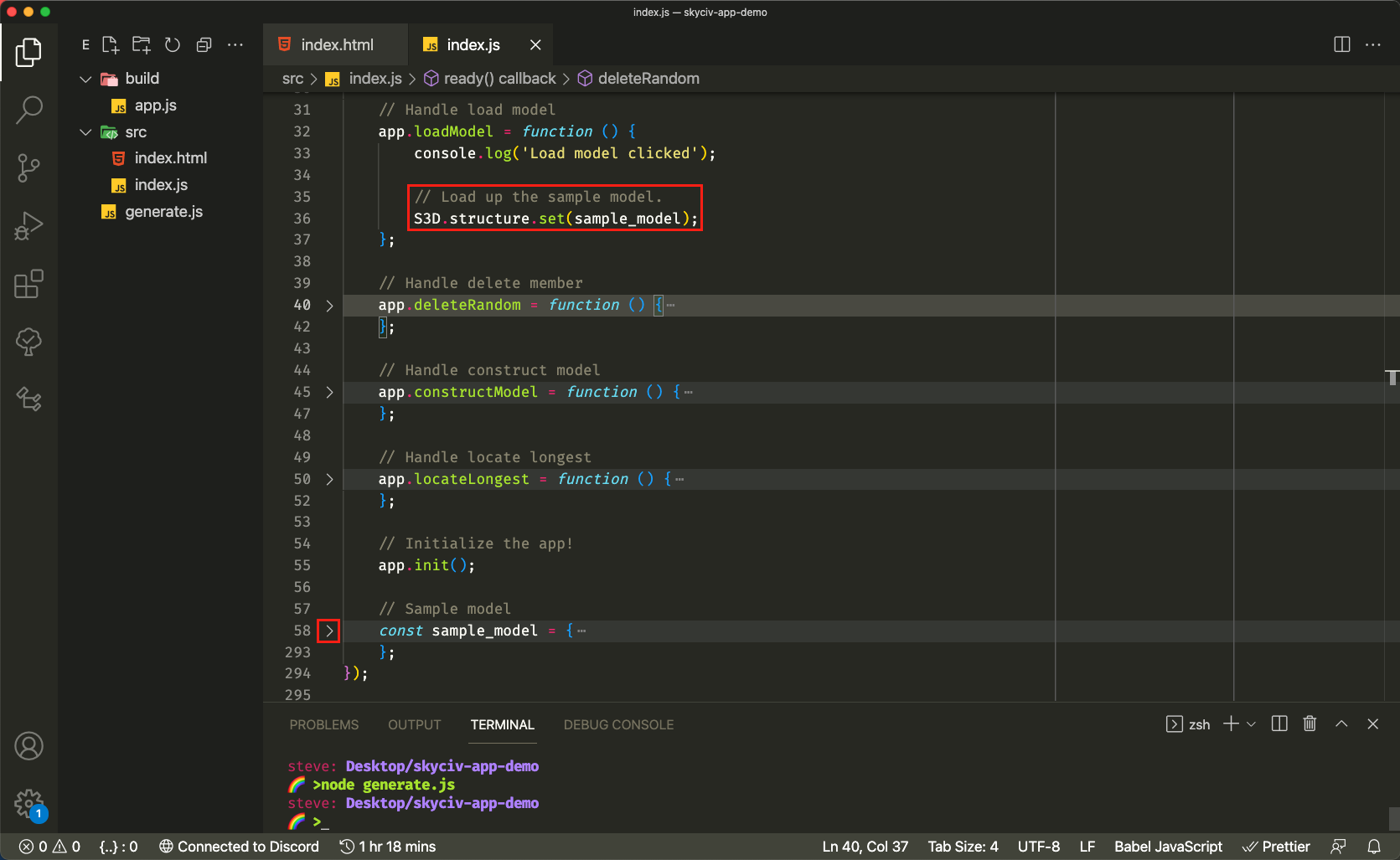Unfold the deleteRandom function at line 40

tap(329, 306)
